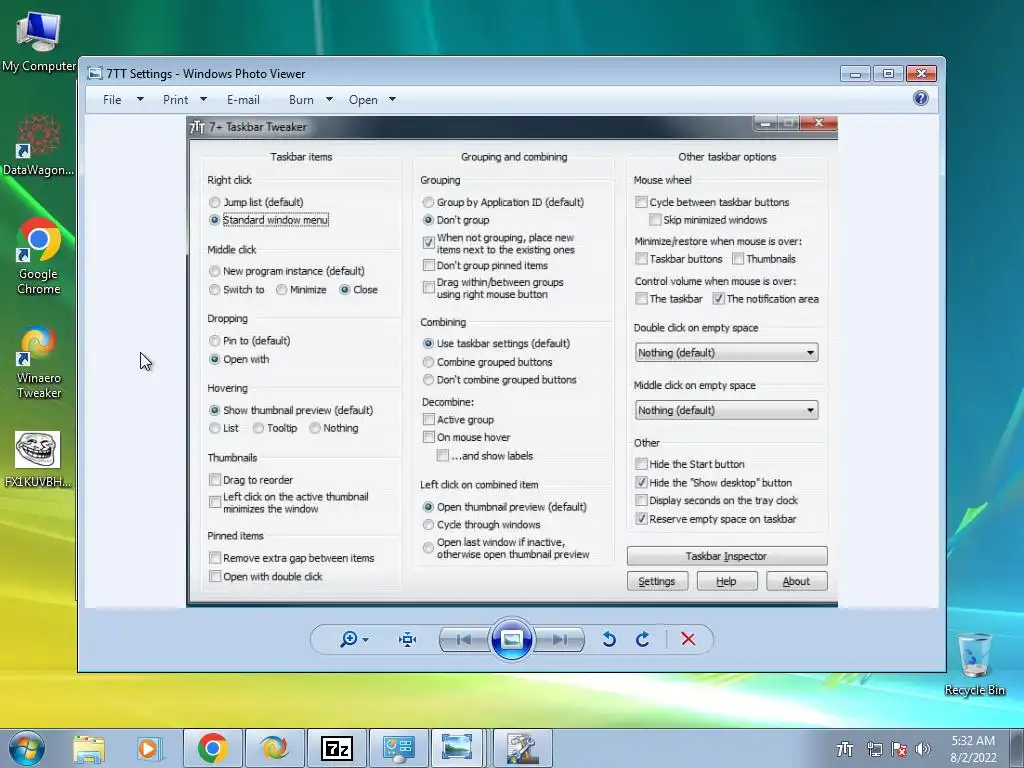1024x768 pixels.
Task: Delete the picture with the red X
Action: click(x=688, y=639)
